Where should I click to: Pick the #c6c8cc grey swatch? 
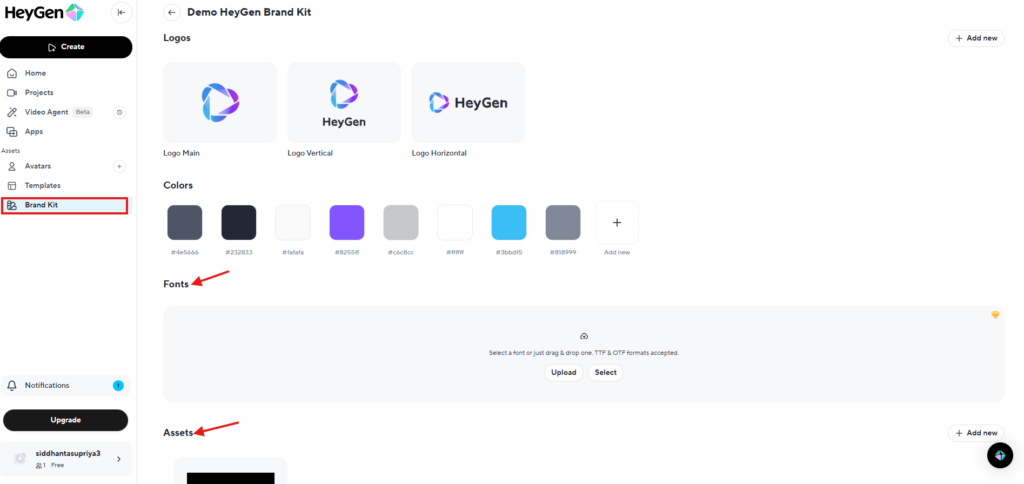(401, 222)
